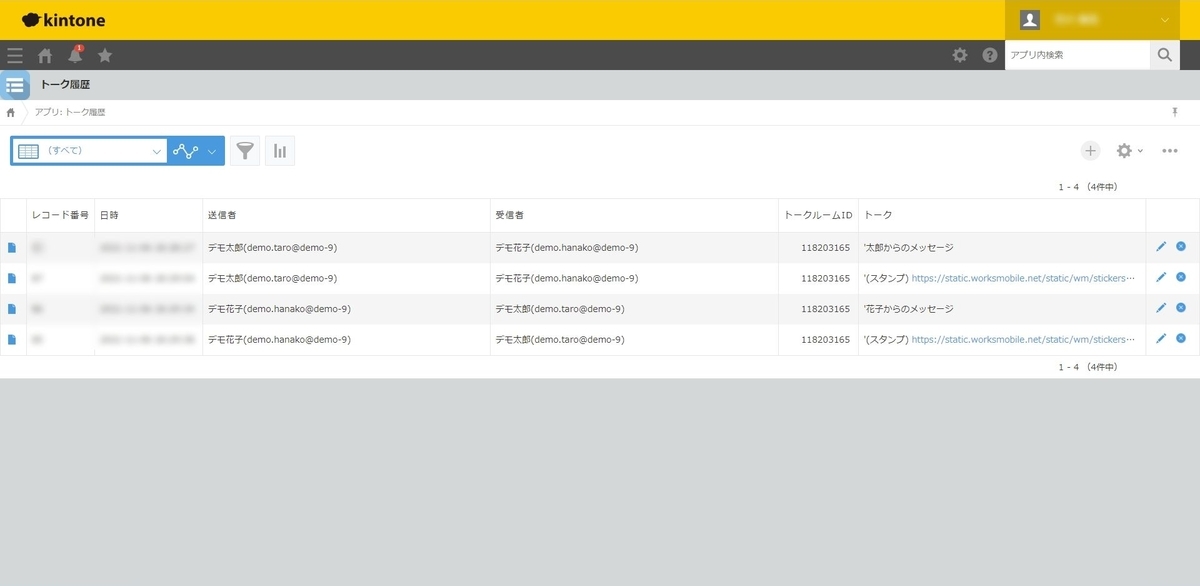Click the first row's 118203165 room ID
The width and height of the screenshot is (1200, 586).
pos(826,248)
